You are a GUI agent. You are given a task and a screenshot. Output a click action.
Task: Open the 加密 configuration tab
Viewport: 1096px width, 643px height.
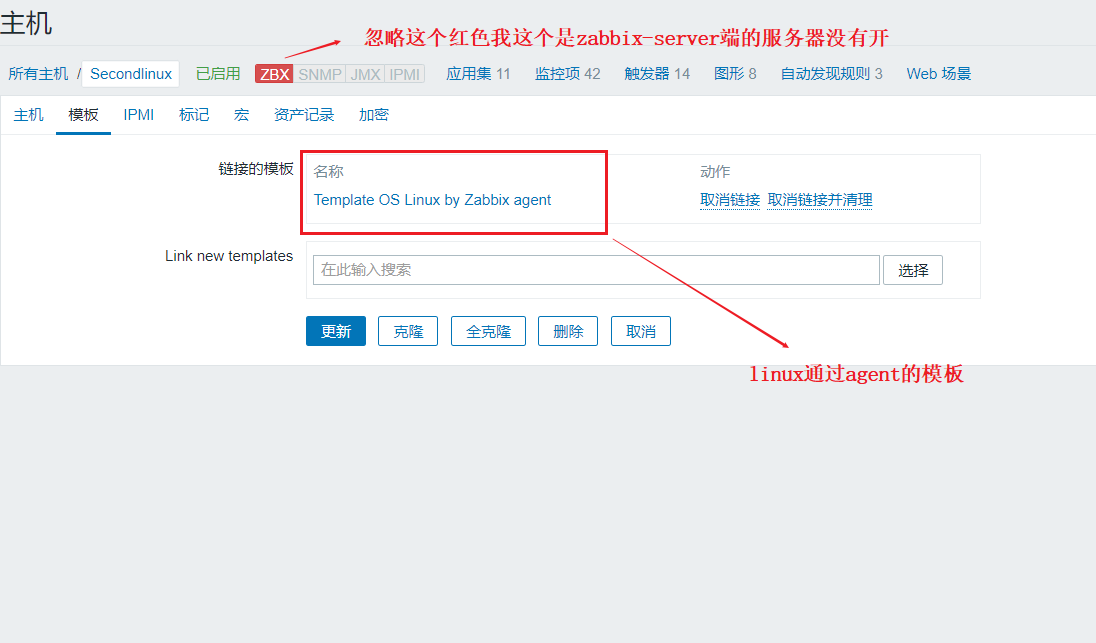tap(373, 114)
